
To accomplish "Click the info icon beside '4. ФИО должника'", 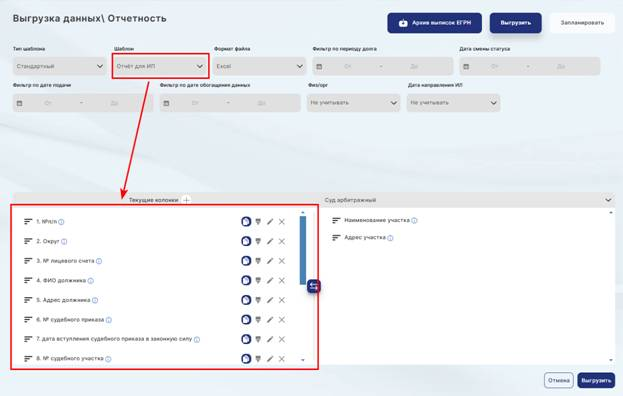I will tap(91, 281).
